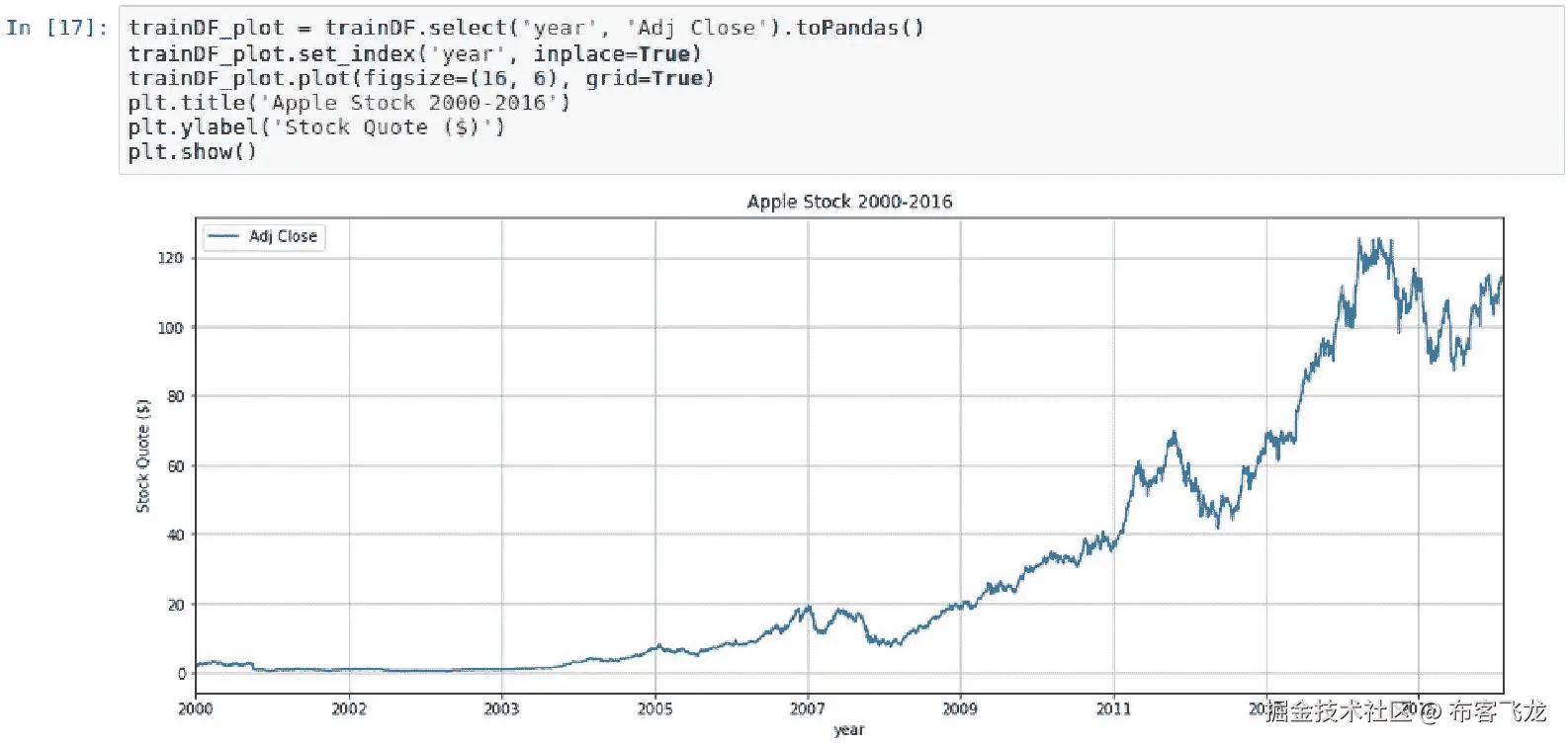This screenshot has width=1568, height=746.
Task: Click the 2009 x-axis tick label
Action: coord(960,708)
